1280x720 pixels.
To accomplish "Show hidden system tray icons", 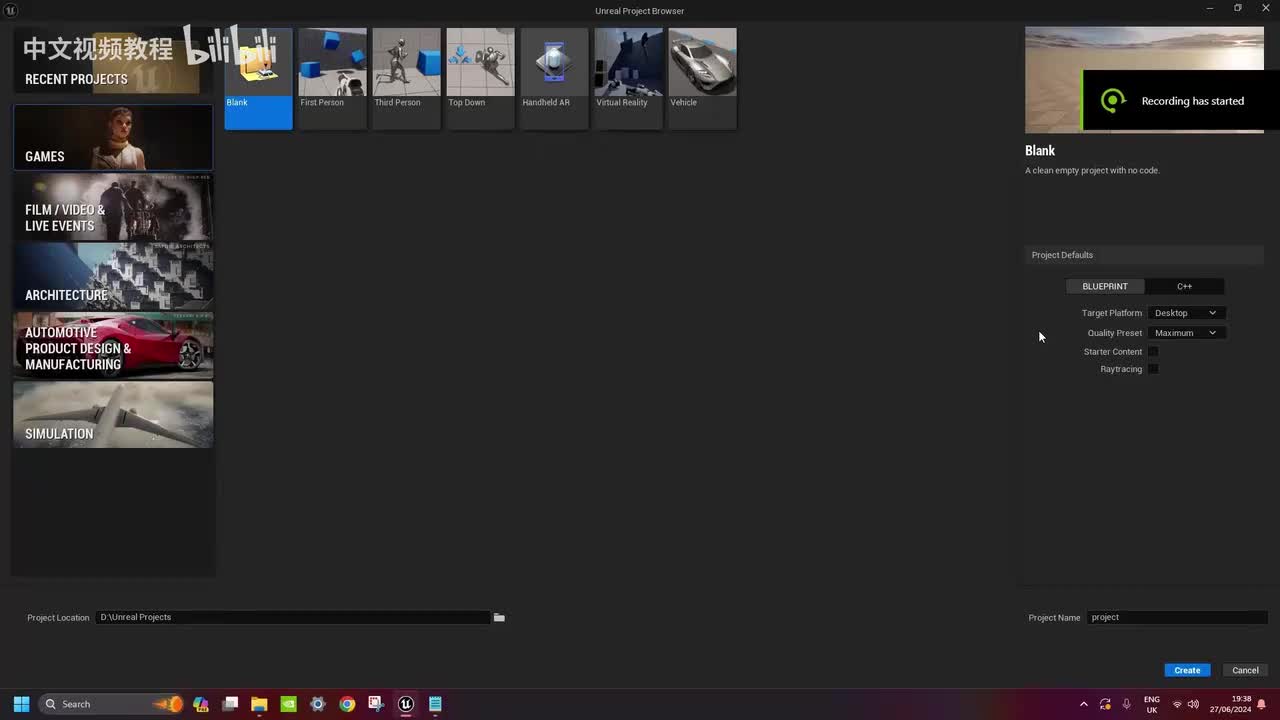I will [x=1083, y=704].
